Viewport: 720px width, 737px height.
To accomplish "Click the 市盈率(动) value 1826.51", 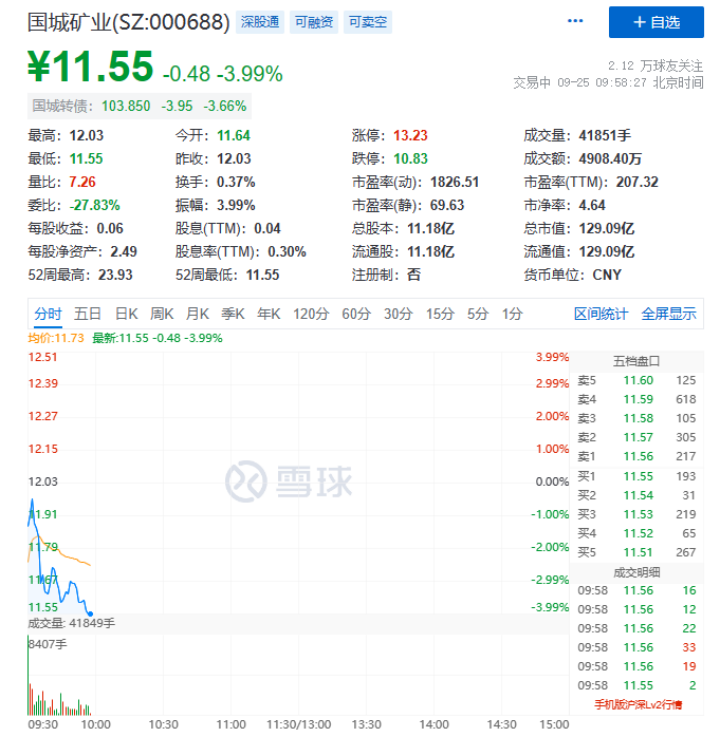I will [454, 181].
